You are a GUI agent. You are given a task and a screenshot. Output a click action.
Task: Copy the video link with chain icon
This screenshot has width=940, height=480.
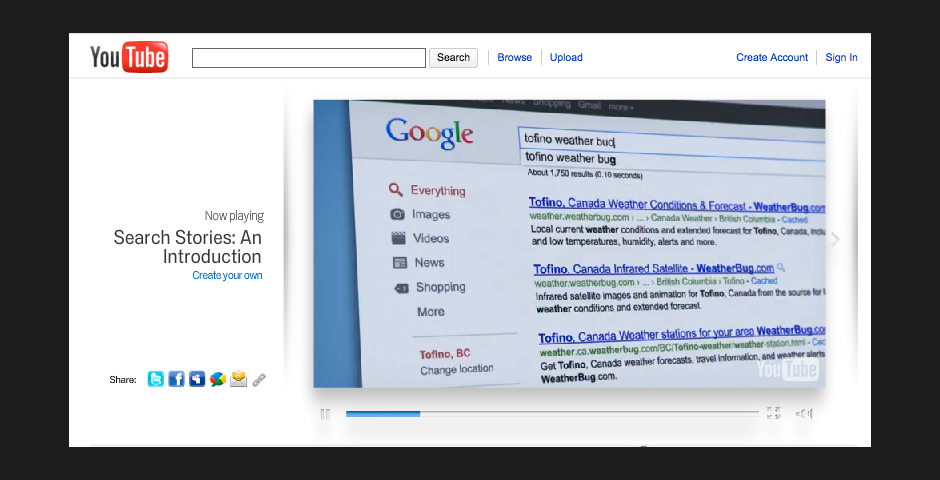point(259,380)
